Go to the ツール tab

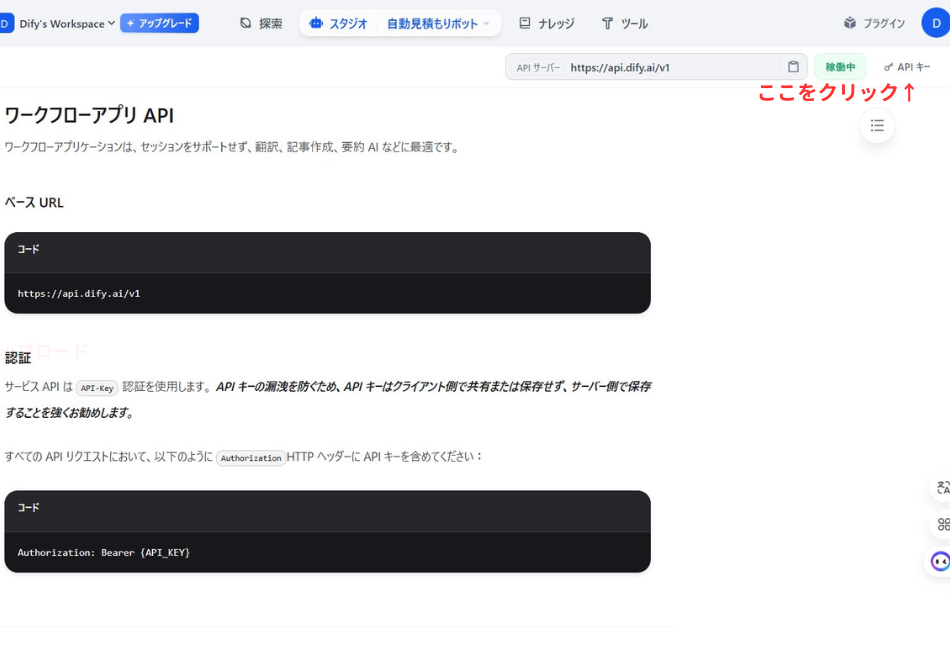point(624,23)
